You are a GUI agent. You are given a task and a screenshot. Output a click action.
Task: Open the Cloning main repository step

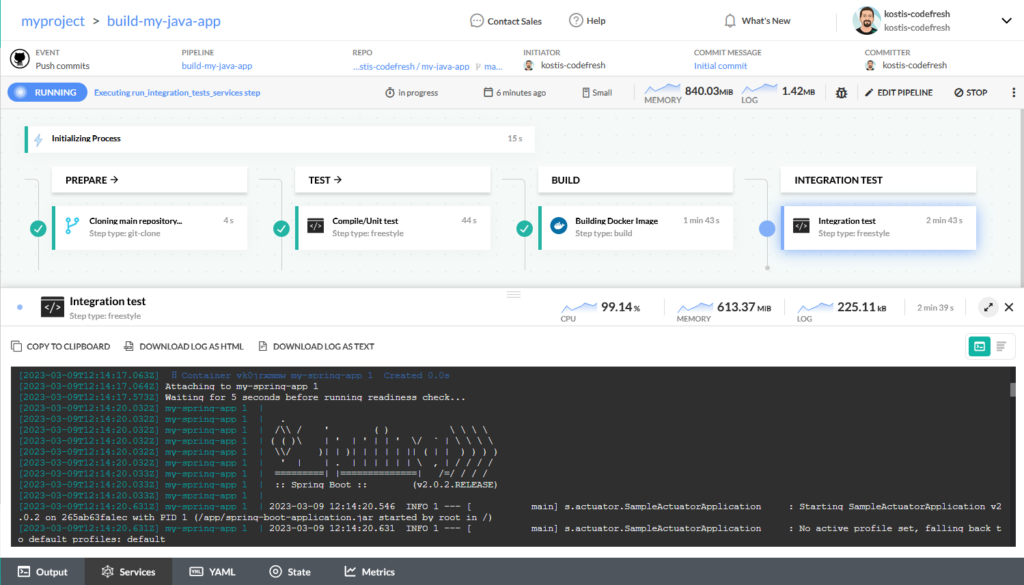[x=150, y=228]
